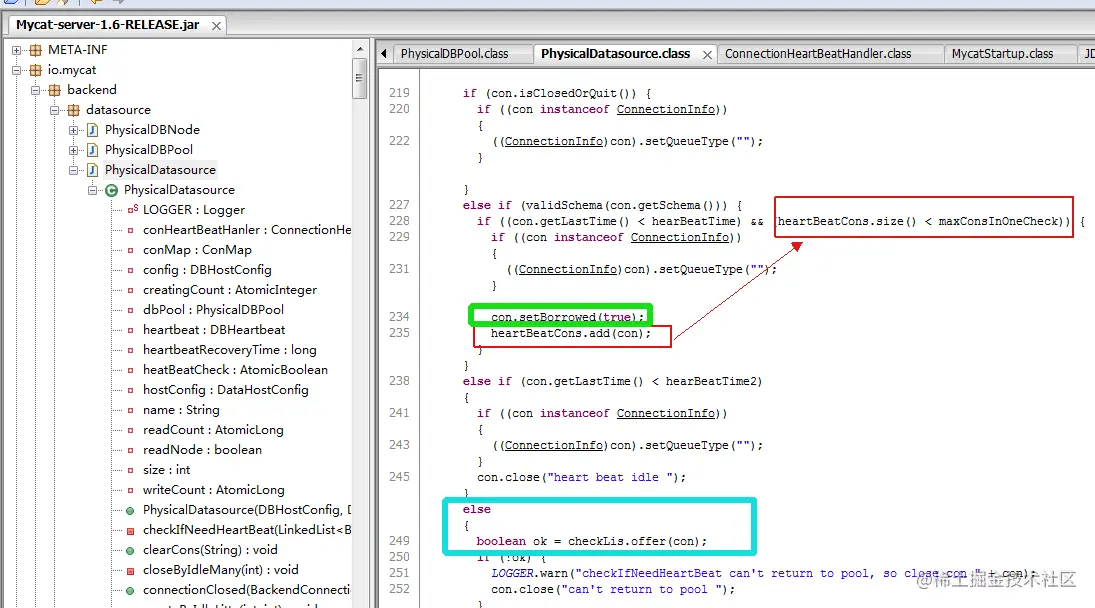Click the size int field icon

131,470
